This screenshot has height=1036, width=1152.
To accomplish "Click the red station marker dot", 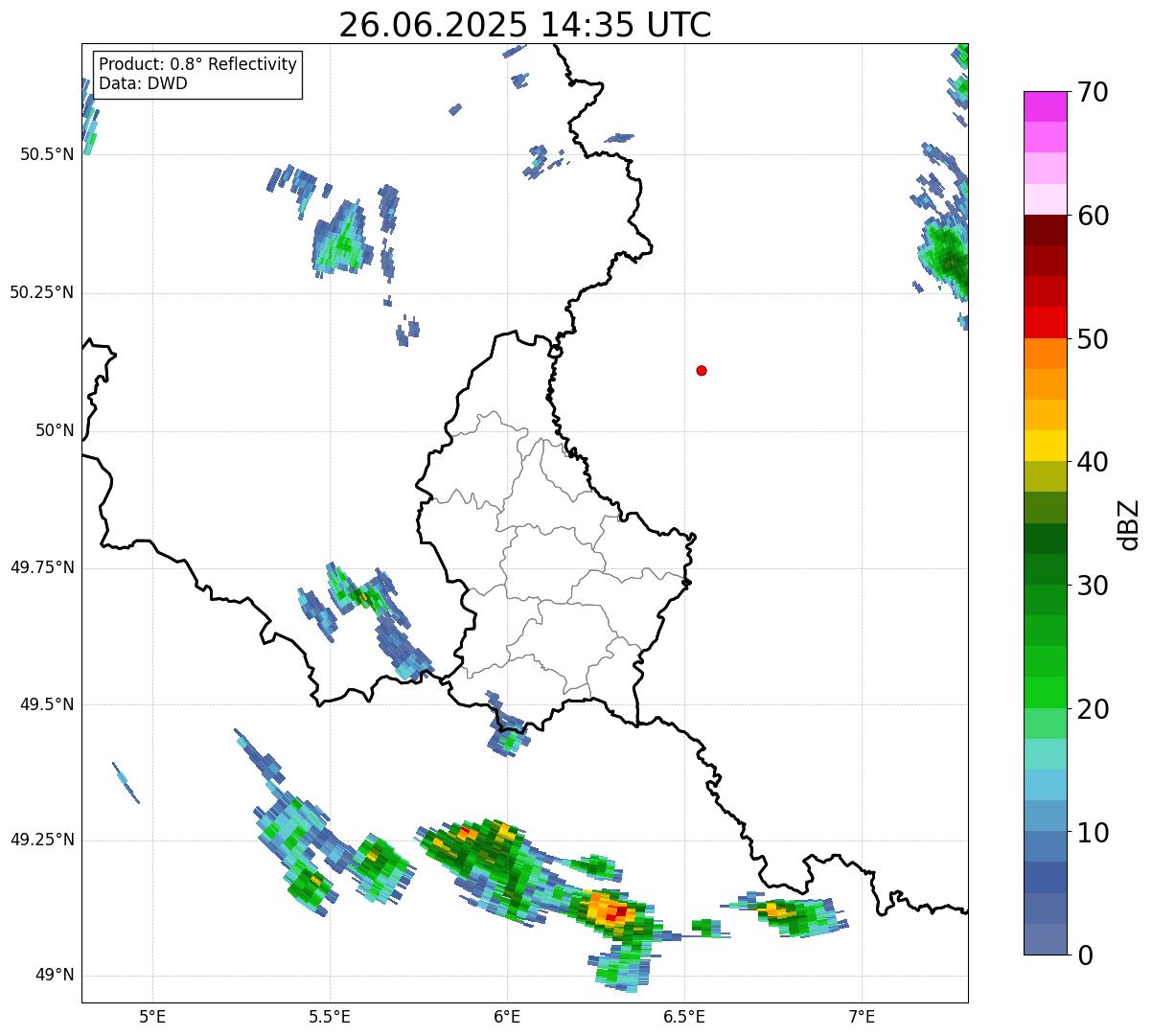I will [x=702, y=370].
